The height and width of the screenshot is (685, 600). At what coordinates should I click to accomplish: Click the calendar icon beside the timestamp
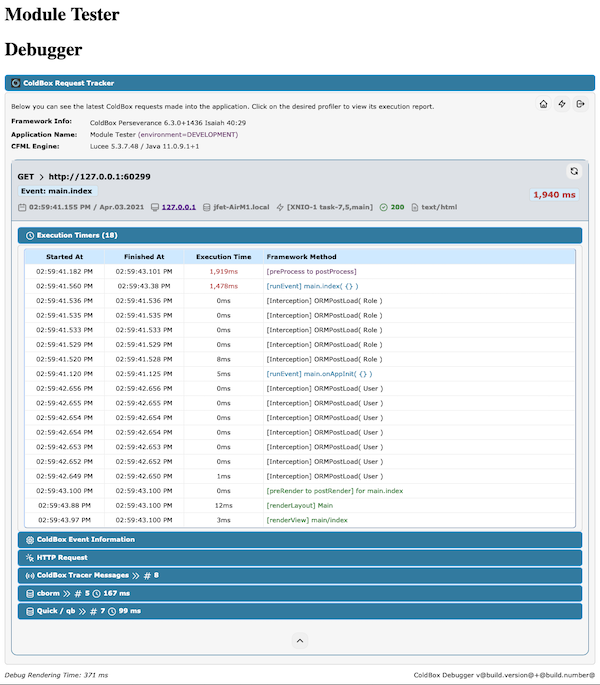point(22,207)
